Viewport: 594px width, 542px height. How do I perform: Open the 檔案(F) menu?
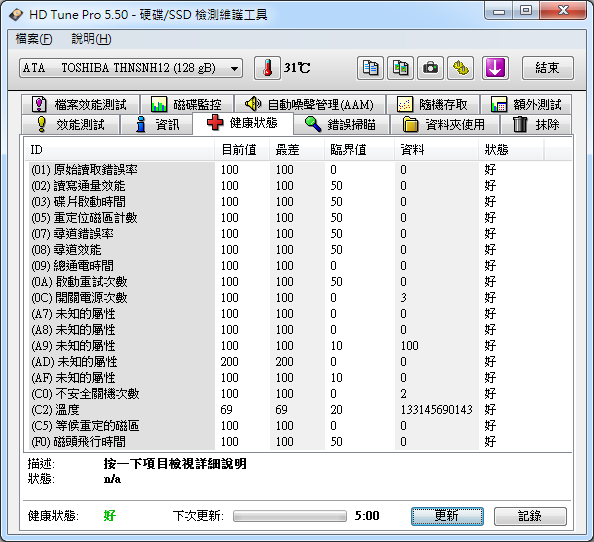[x=34, y=39]
